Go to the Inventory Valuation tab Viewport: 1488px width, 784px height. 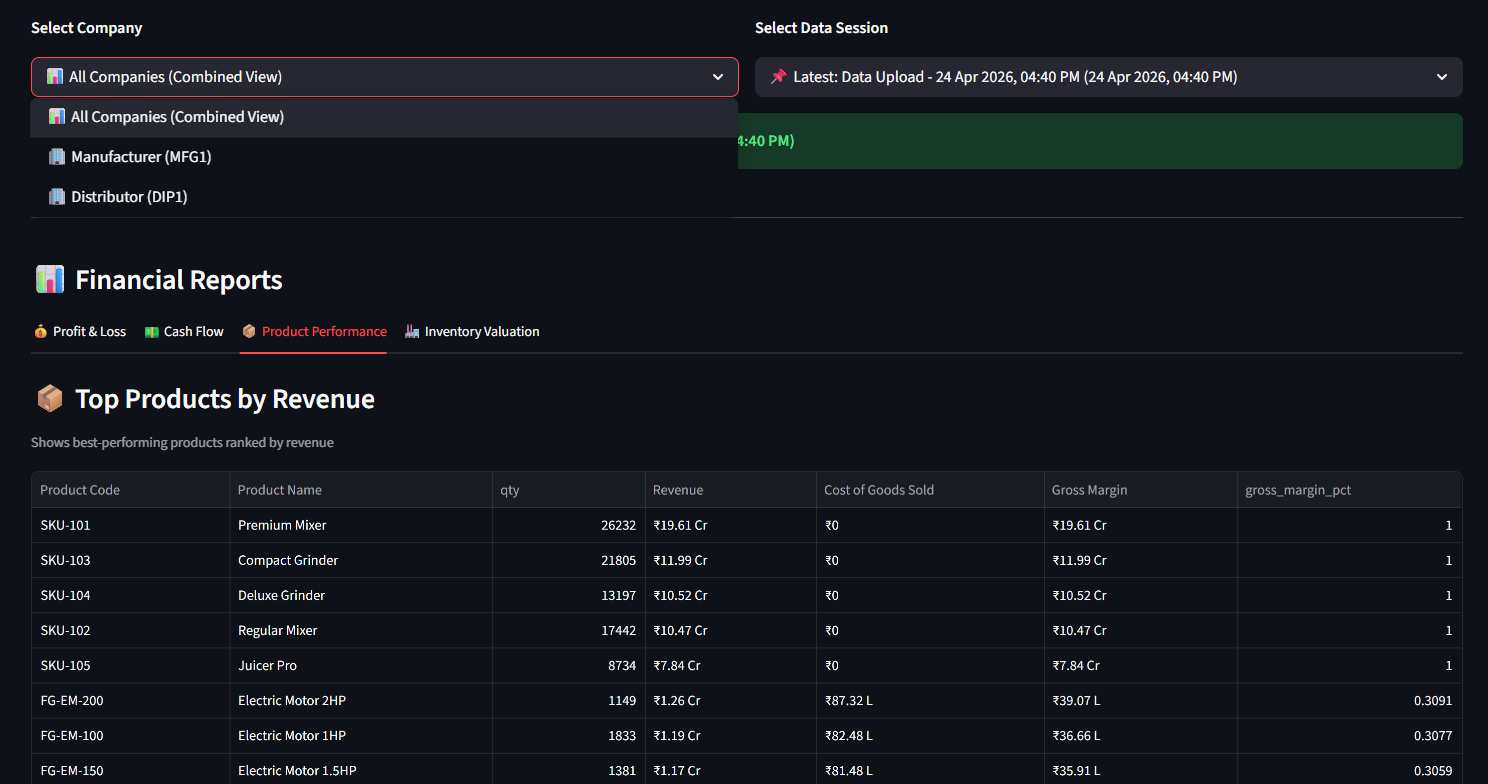point(472,331)
